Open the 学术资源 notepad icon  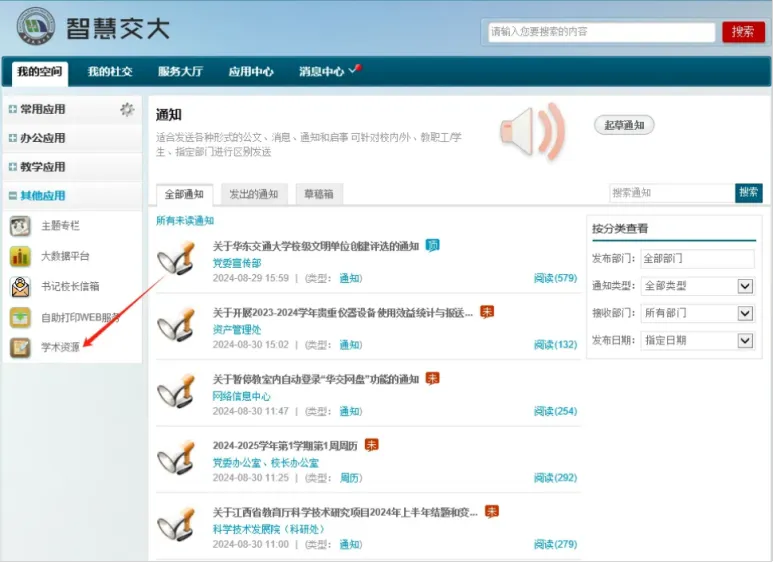click(x=20, y=348)
